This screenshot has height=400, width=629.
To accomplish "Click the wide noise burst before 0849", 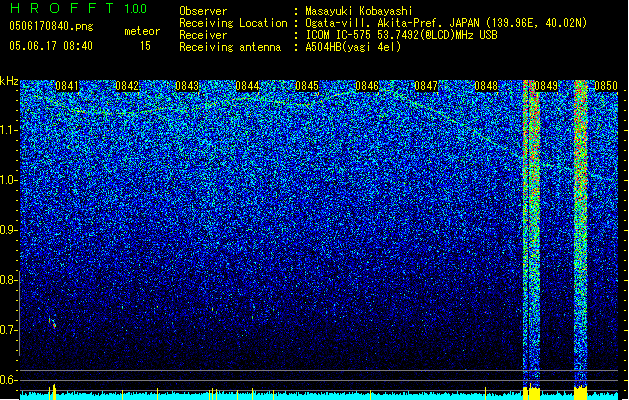I will click(x=532, y=233).
